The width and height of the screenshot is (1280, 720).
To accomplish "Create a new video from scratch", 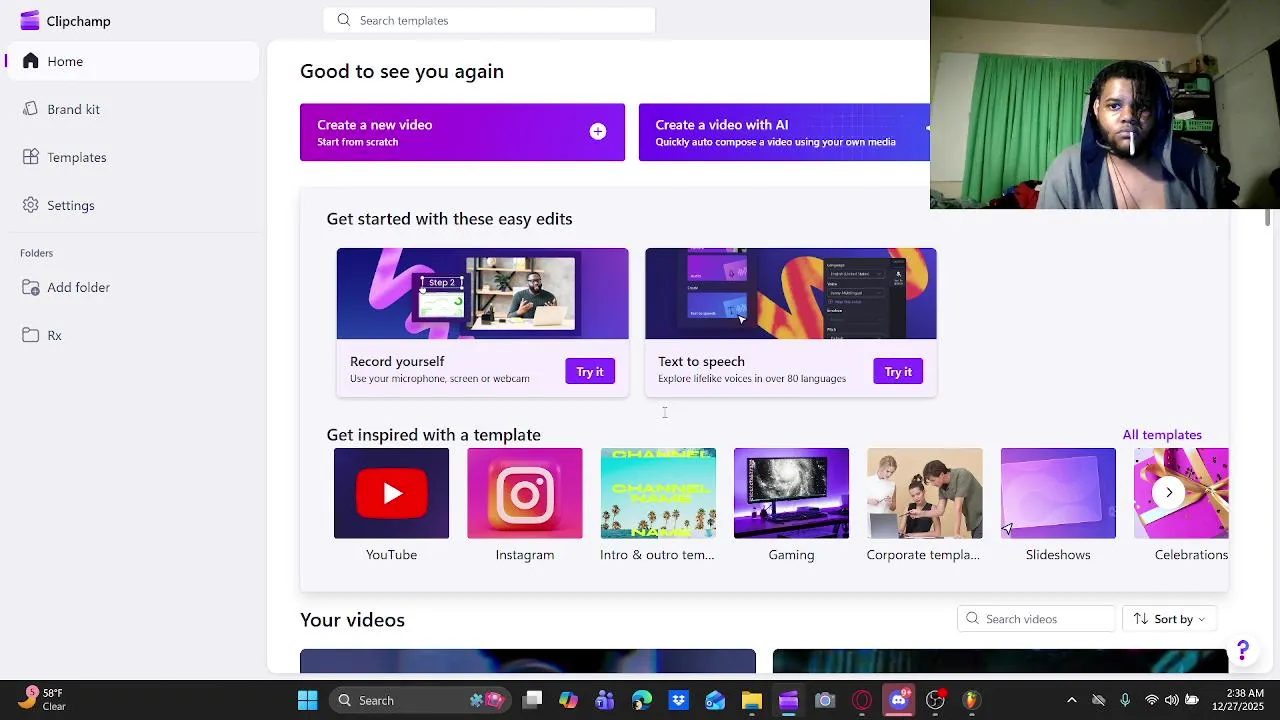I will [x=462, y=132].
